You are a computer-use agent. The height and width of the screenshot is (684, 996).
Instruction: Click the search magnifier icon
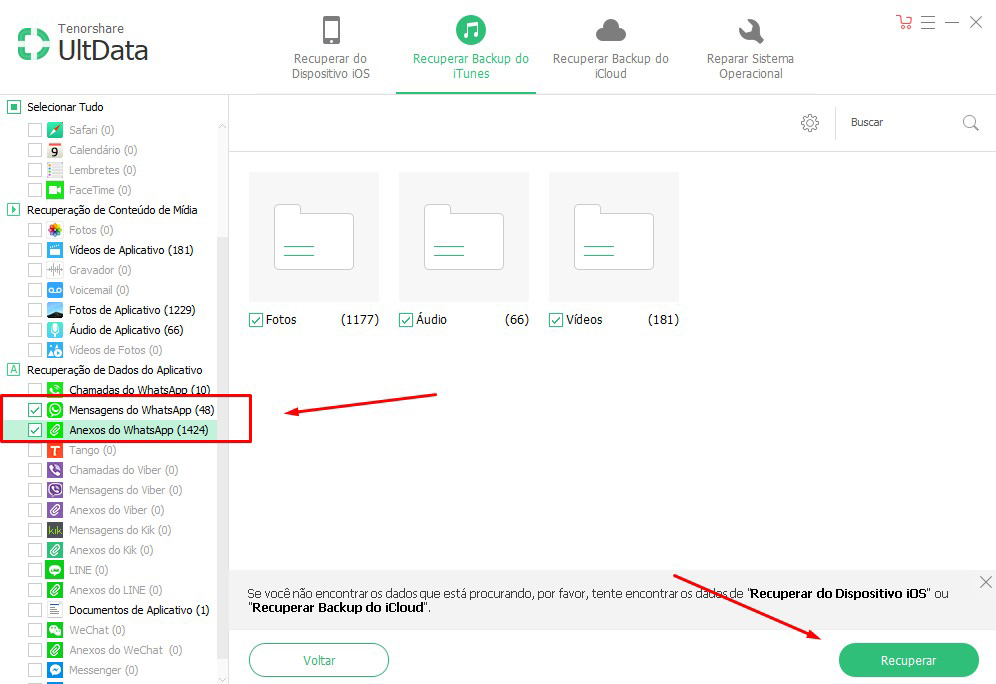point(971,123)
